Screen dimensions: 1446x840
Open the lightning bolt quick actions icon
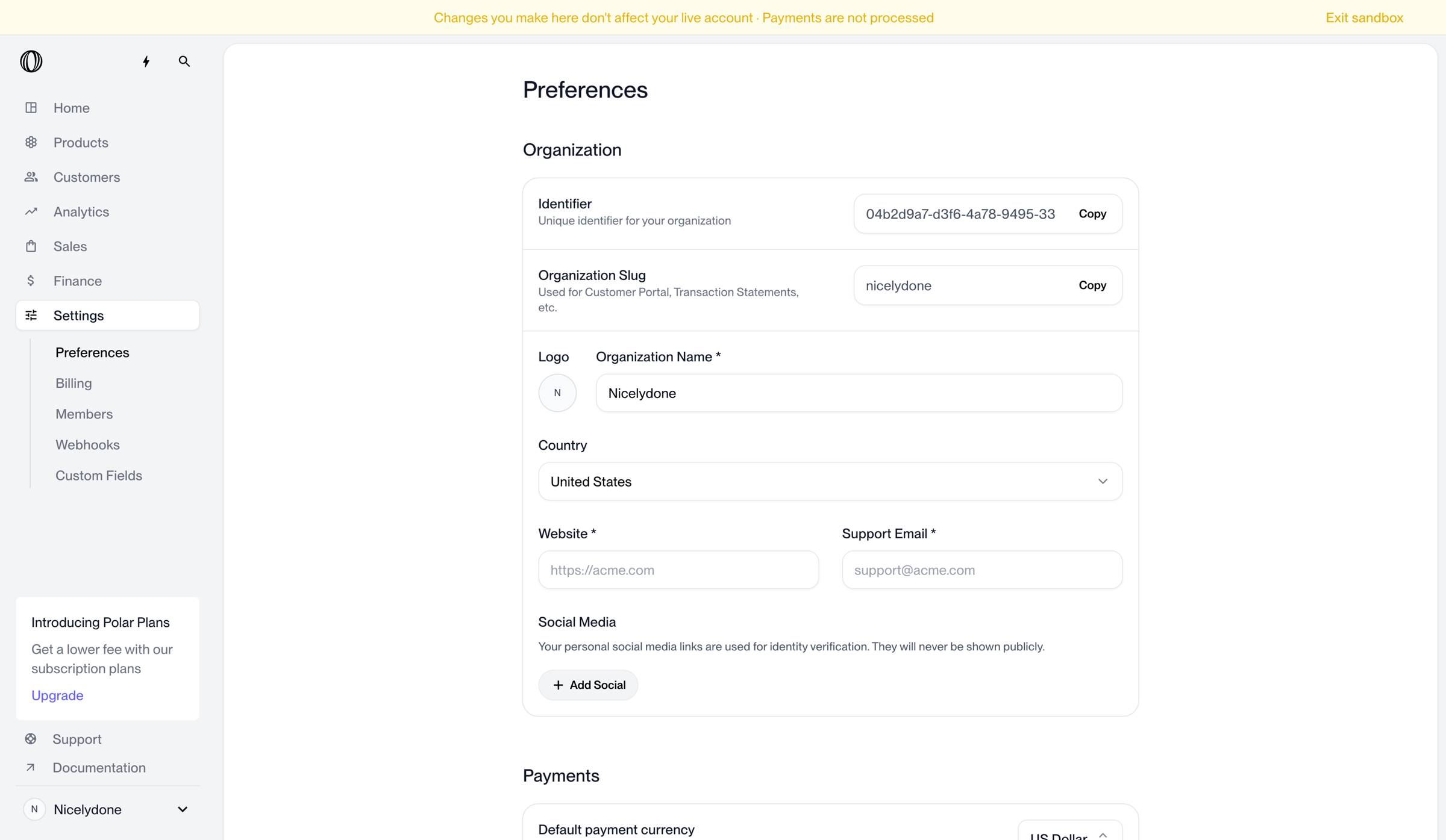coord(146,61)
